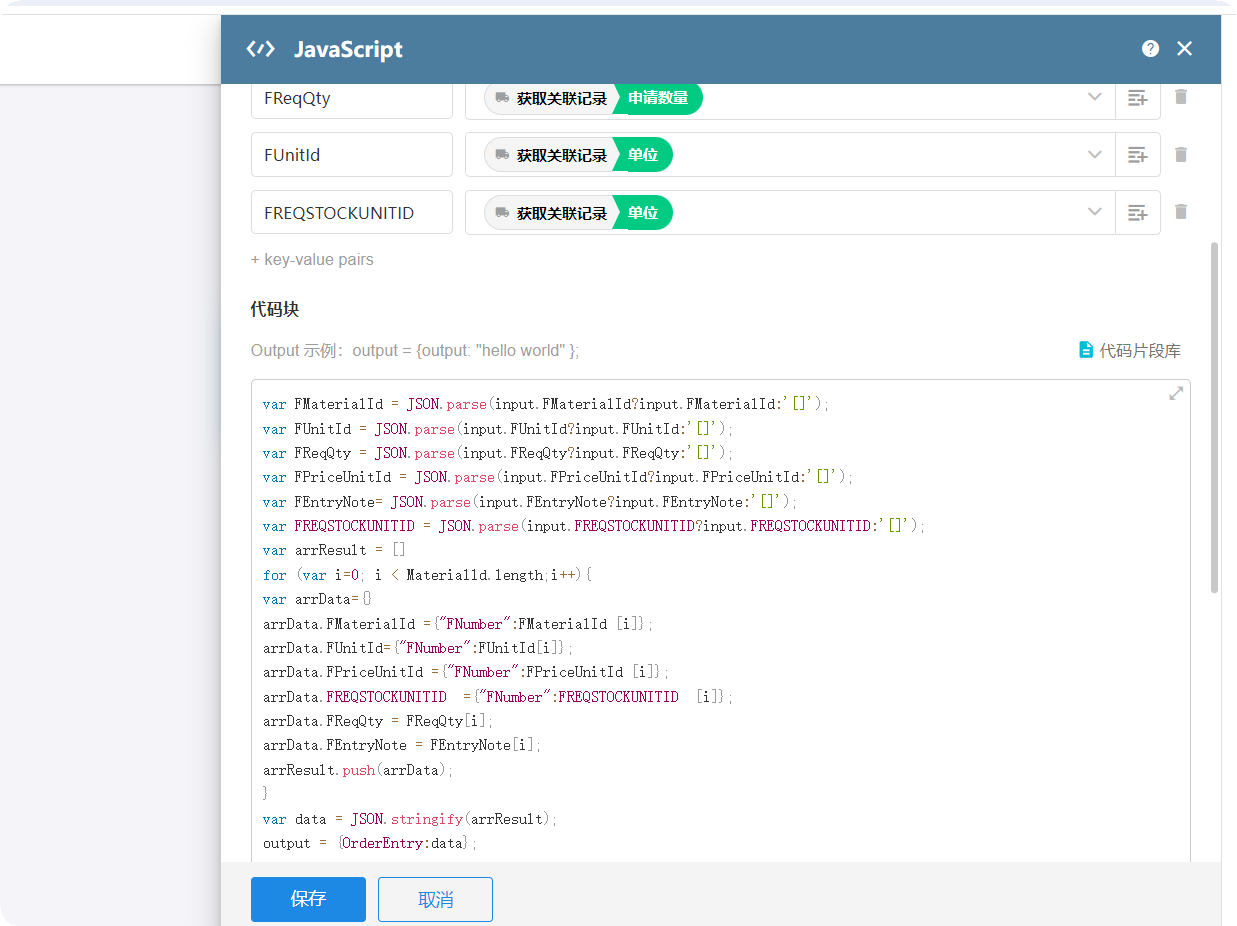Screen dimensions: 1237x926
Task: Expand the FUnitId value dropdown
Action: pos(1094,155)
